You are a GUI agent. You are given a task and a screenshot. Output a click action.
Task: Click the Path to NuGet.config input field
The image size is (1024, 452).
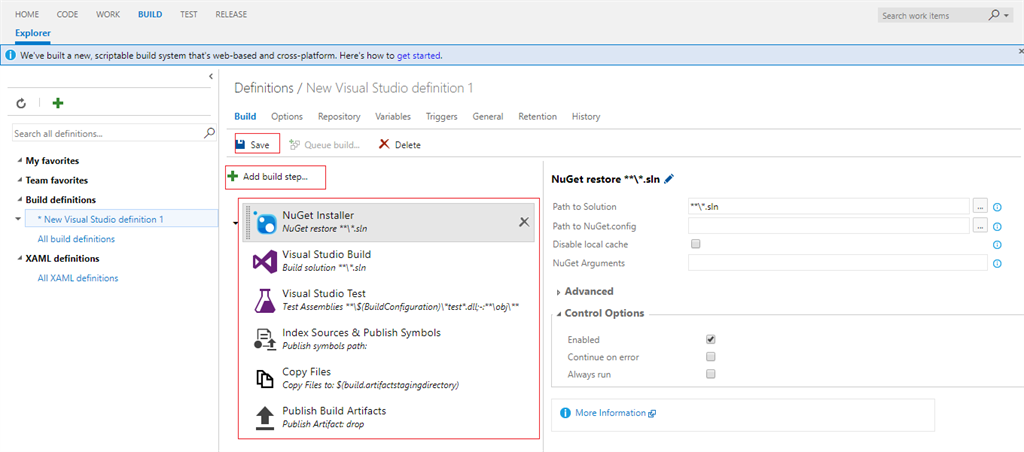point(829,226)
